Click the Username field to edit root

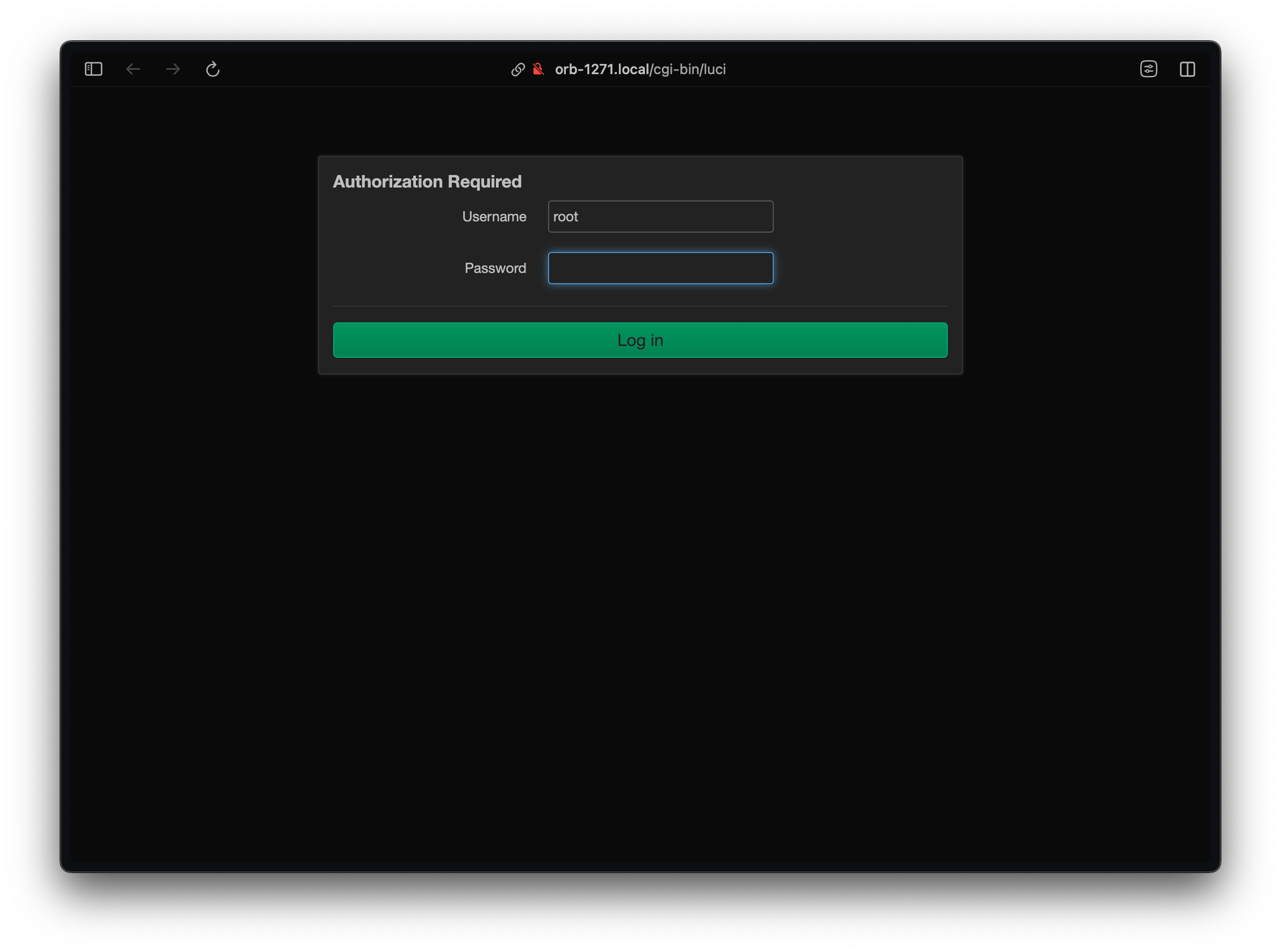[660, 216]
